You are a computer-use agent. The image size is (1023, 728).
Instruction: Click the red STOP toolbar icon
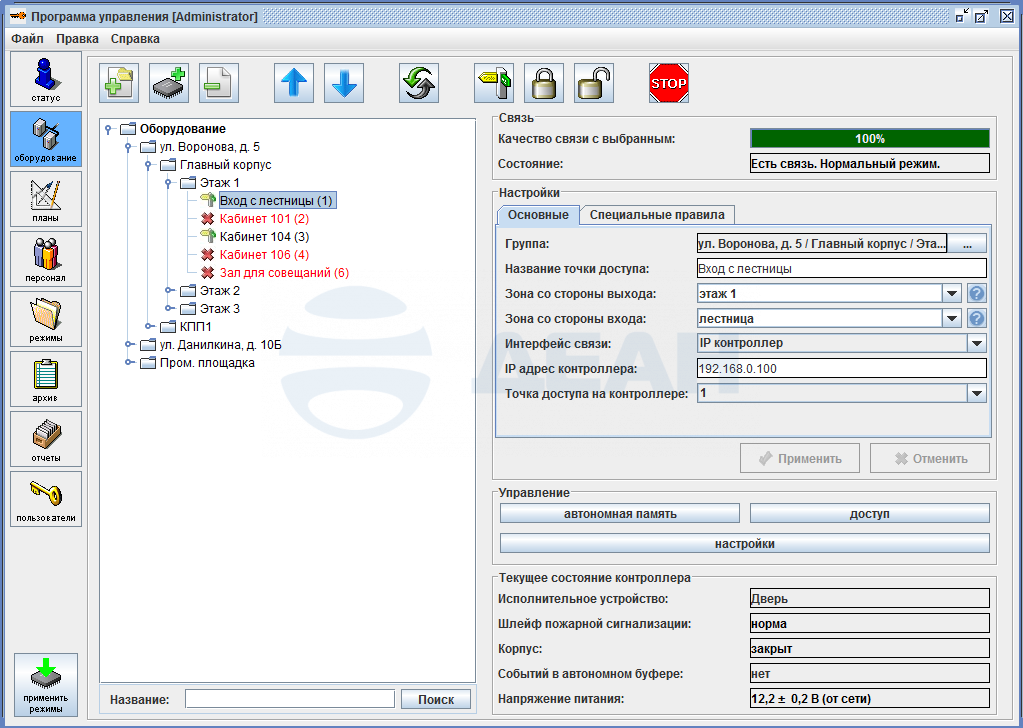tap(668, 84)
